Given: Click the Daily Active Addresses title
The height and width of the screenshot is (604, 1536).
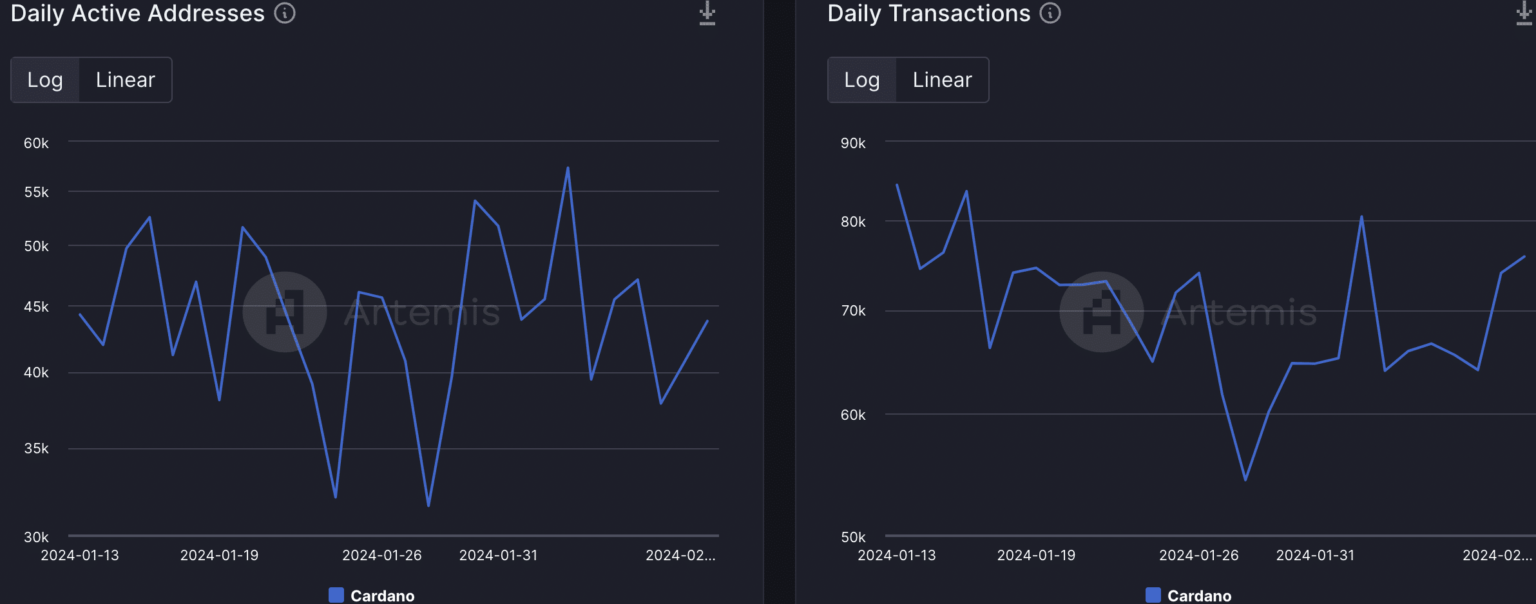Looking at the screenshot, I should tap(138, 14).
